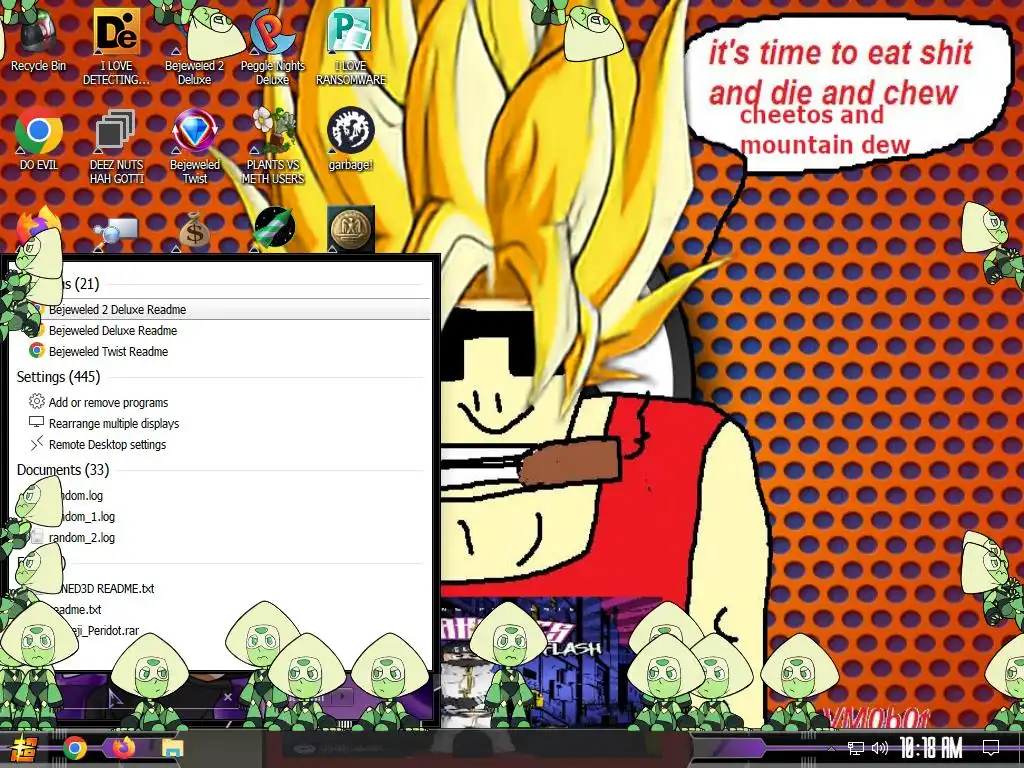
Task: Select the network magnifier desktop icon
Action: click(116, 230)
